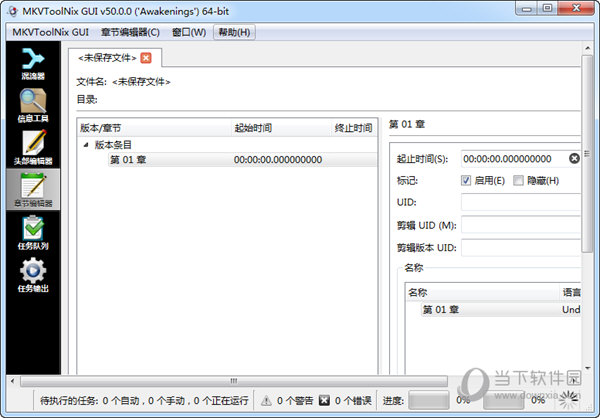This screenshot has height=418, width=600.
Task: Click the 0 个警告 warnings count text
Action: [x=295, y=401]
